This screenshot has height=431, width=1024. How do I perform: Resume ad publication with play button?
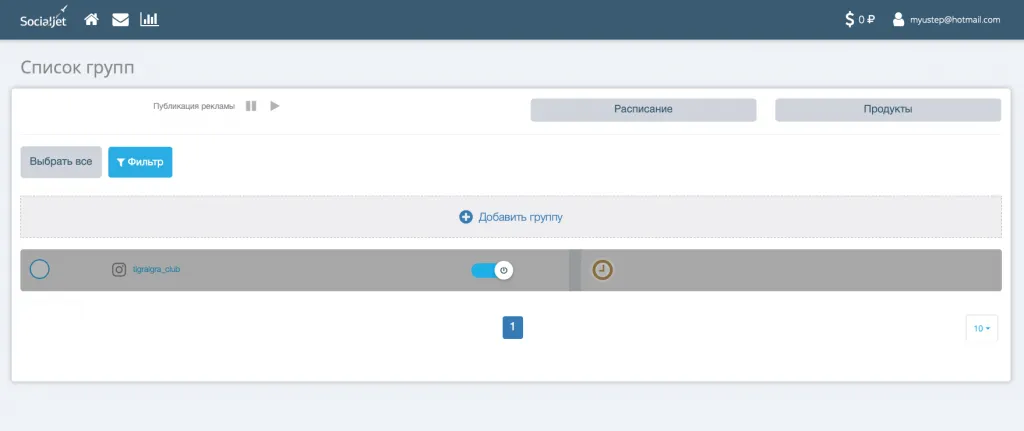click(x=275, y=106)
